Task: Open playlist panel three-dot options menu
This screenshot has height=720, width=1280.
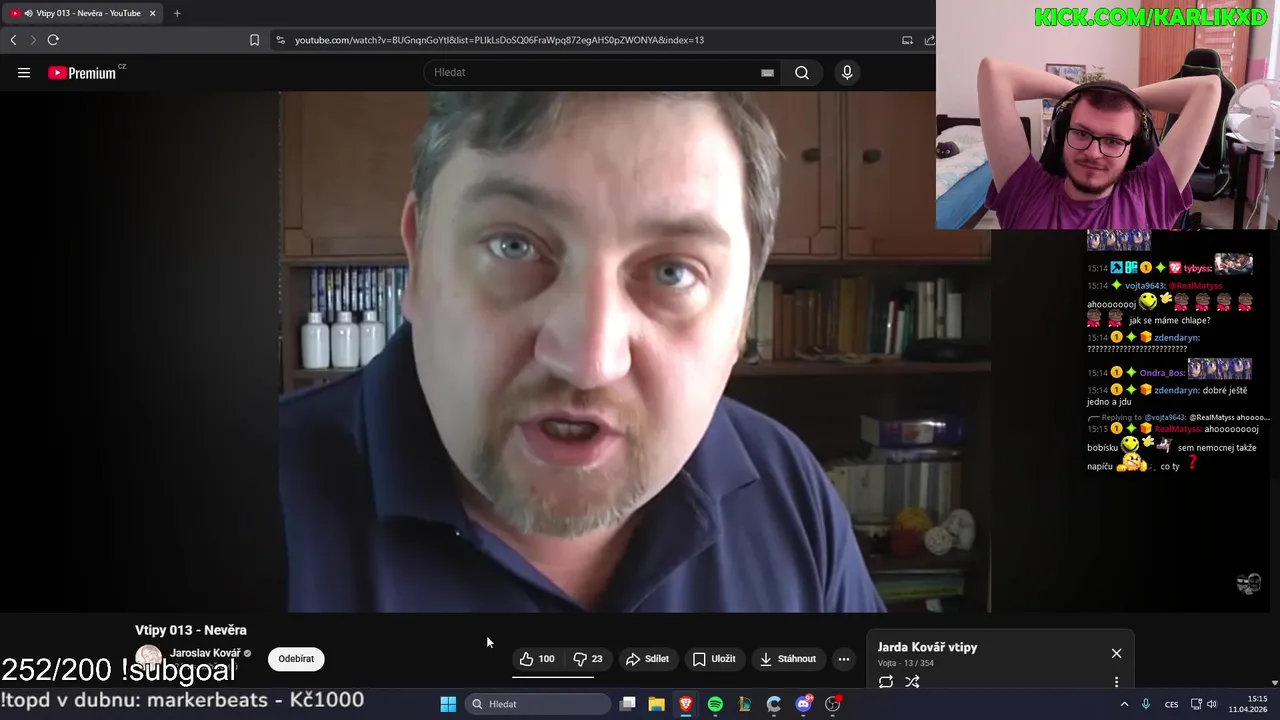Action: [x=1116, y=682]
